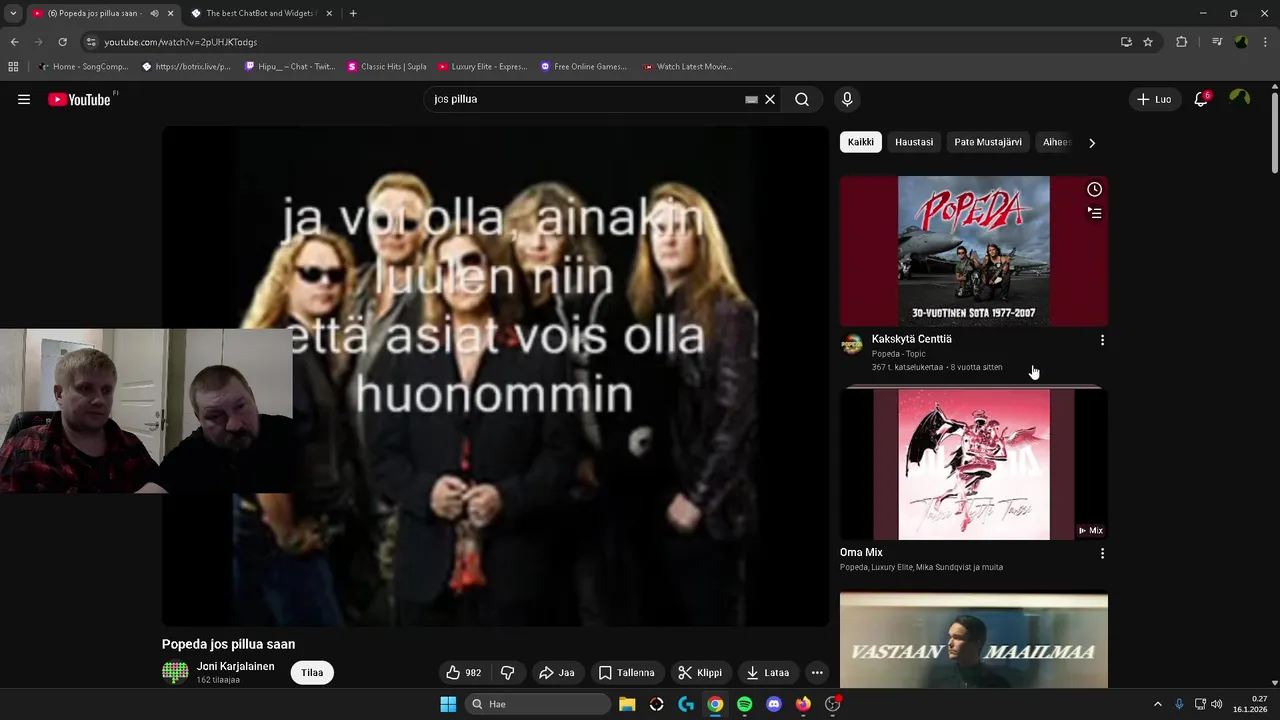Add Kaksikytä Centtiä to Watch later
This screenshot has height=720, width=1280.
[x=1094, y=190]
